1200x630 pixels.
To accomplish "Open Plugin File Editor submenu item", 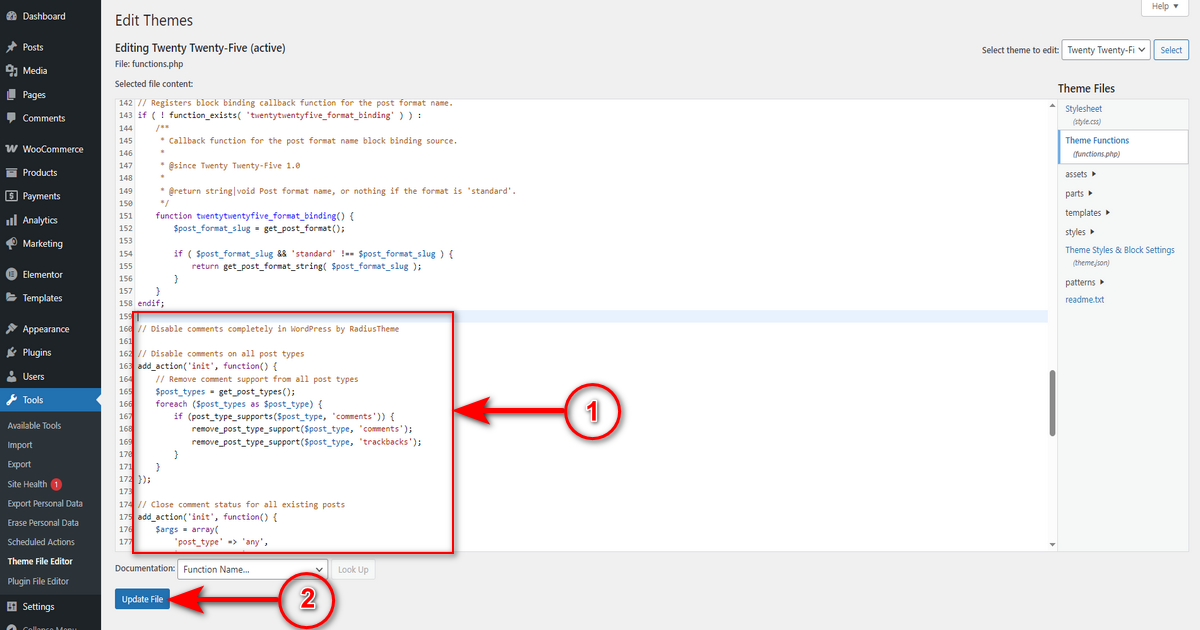I will (38, 581).
